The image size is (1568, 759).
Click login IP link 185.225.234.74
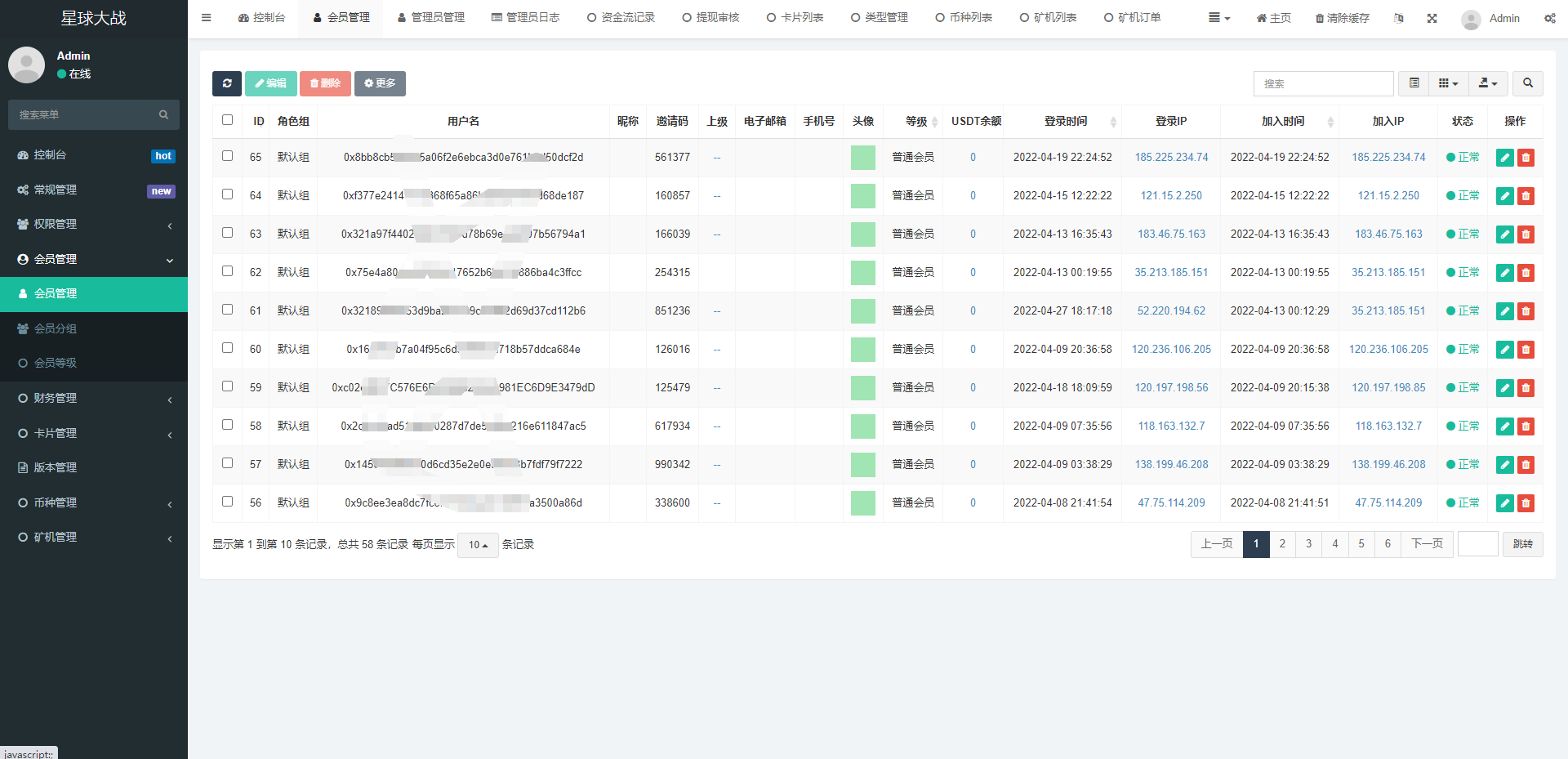click(x=1171, y=158)
